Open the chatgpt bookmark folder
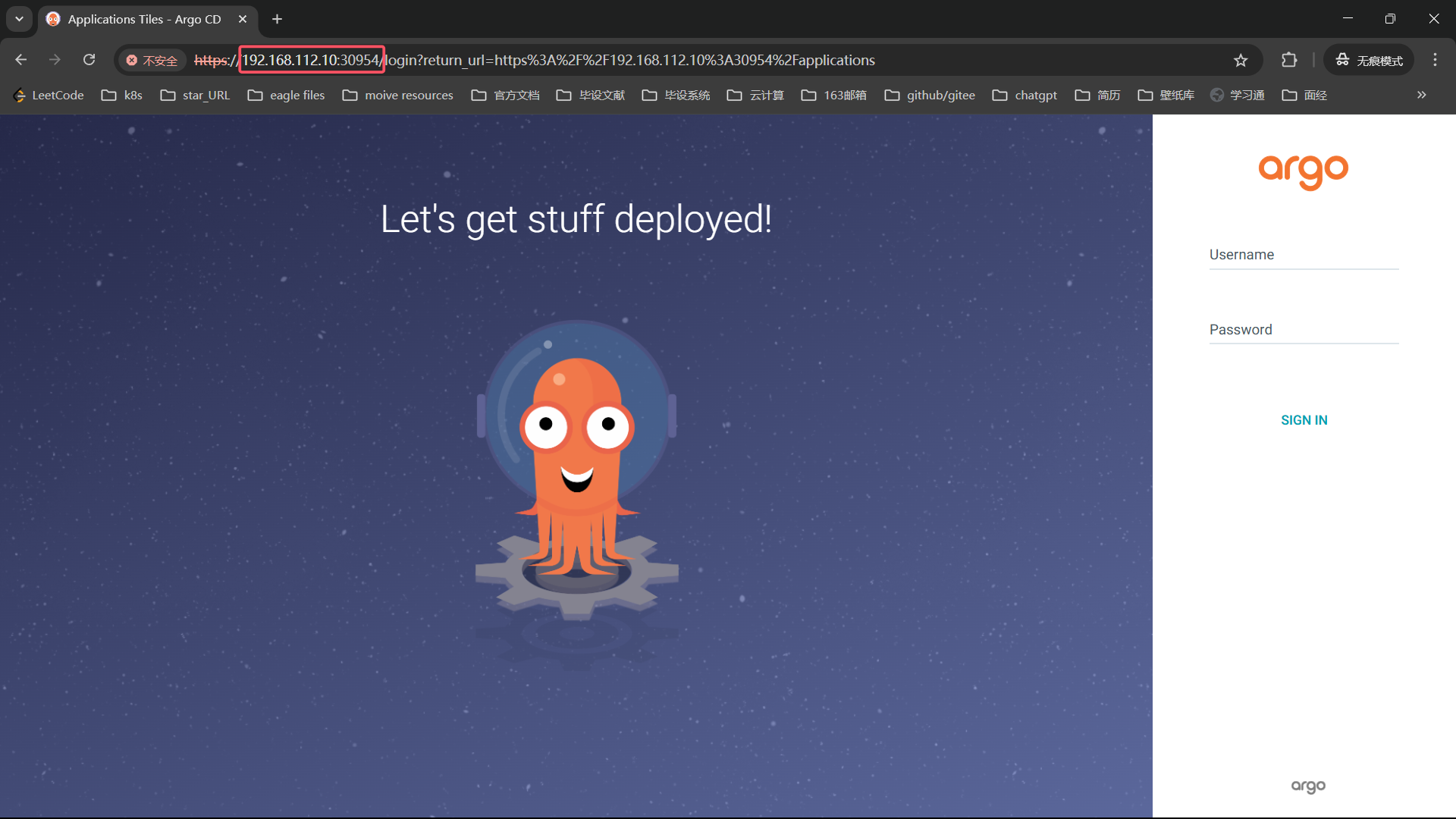This screenshot has height=819, width=1456. [1025, 95]
